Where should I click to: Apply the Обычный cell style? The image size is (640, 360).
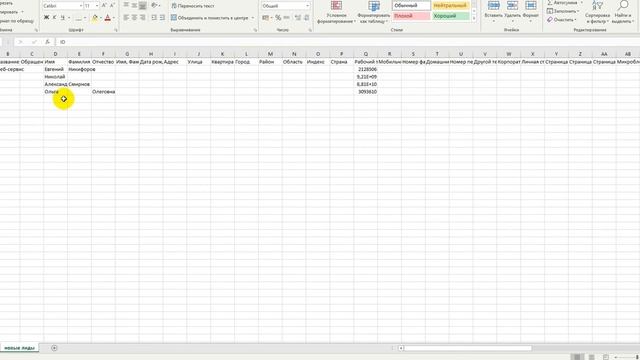click(411, 6)
